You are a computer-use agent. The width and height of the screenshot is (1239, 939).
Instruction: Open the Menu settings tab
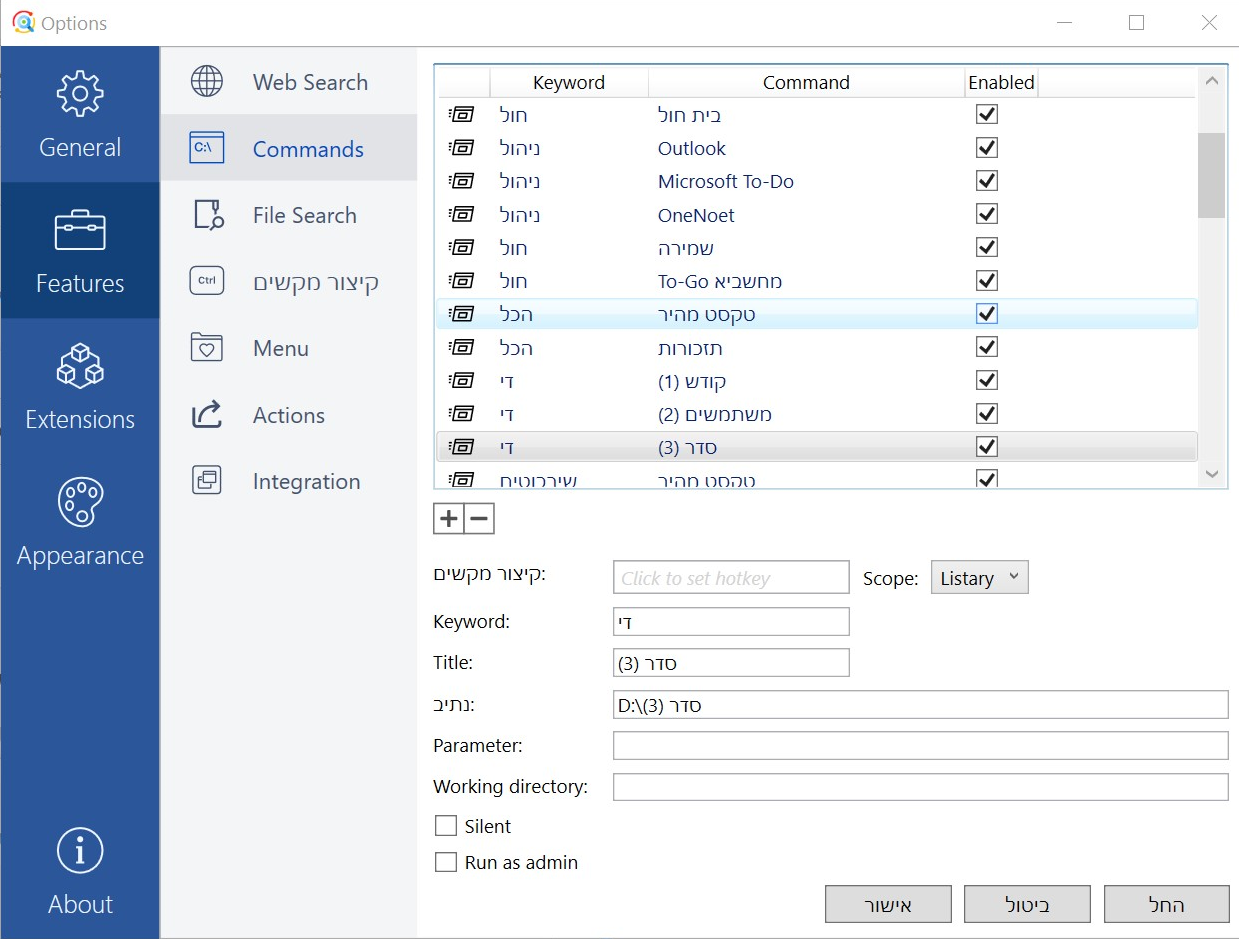click(x=289, y=348)
